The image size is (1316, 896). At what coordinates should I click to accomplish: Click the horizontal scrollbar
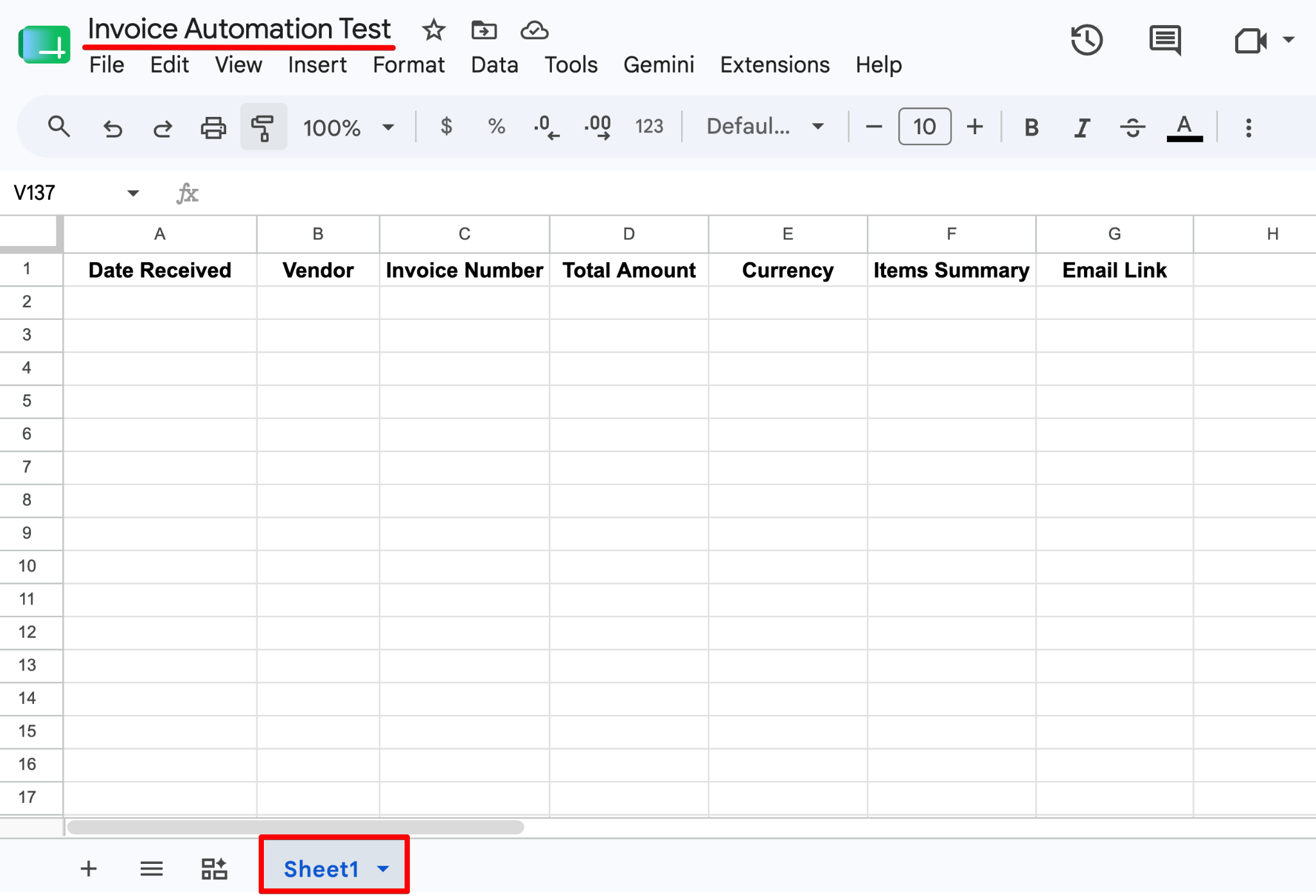[296, 827]
